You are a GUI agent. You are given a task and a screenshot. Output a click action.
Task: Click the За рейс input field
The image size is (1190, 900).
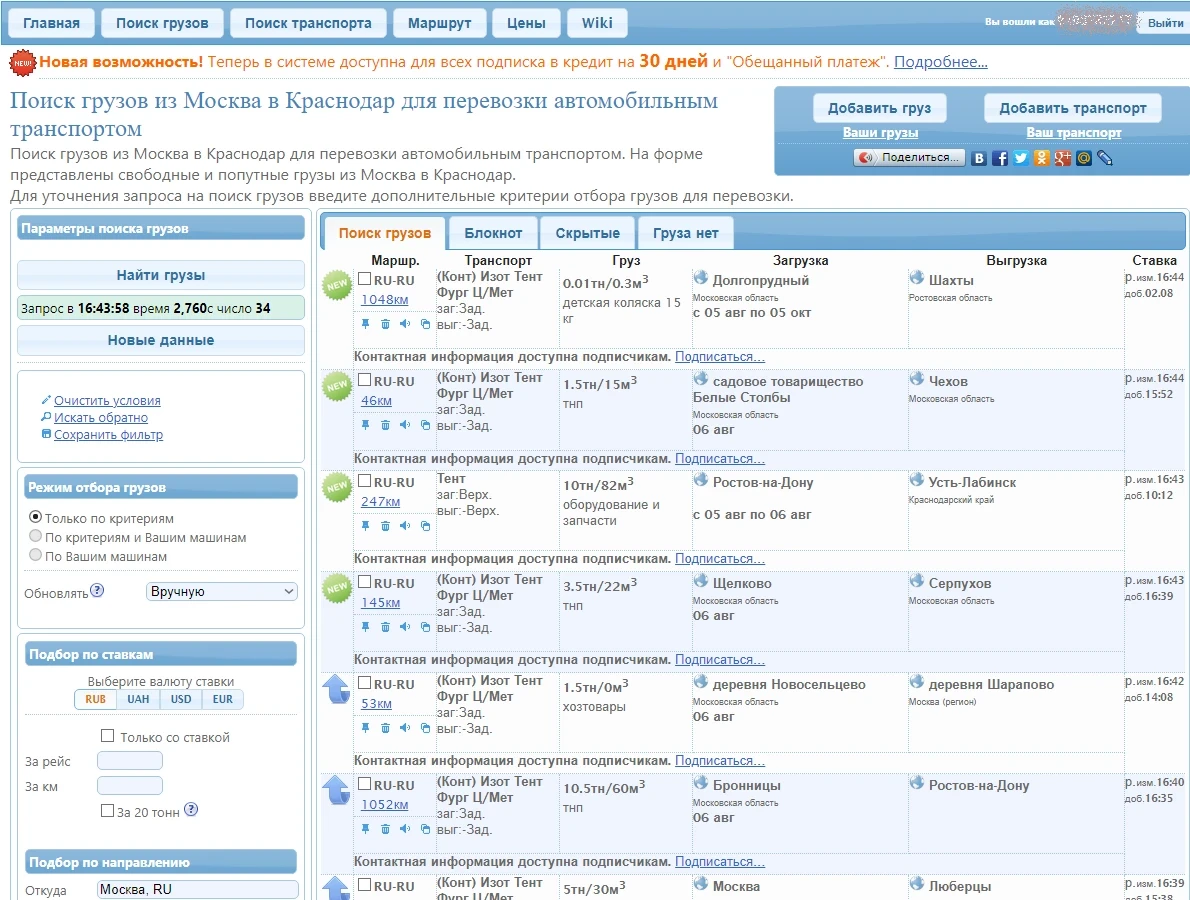130,760
